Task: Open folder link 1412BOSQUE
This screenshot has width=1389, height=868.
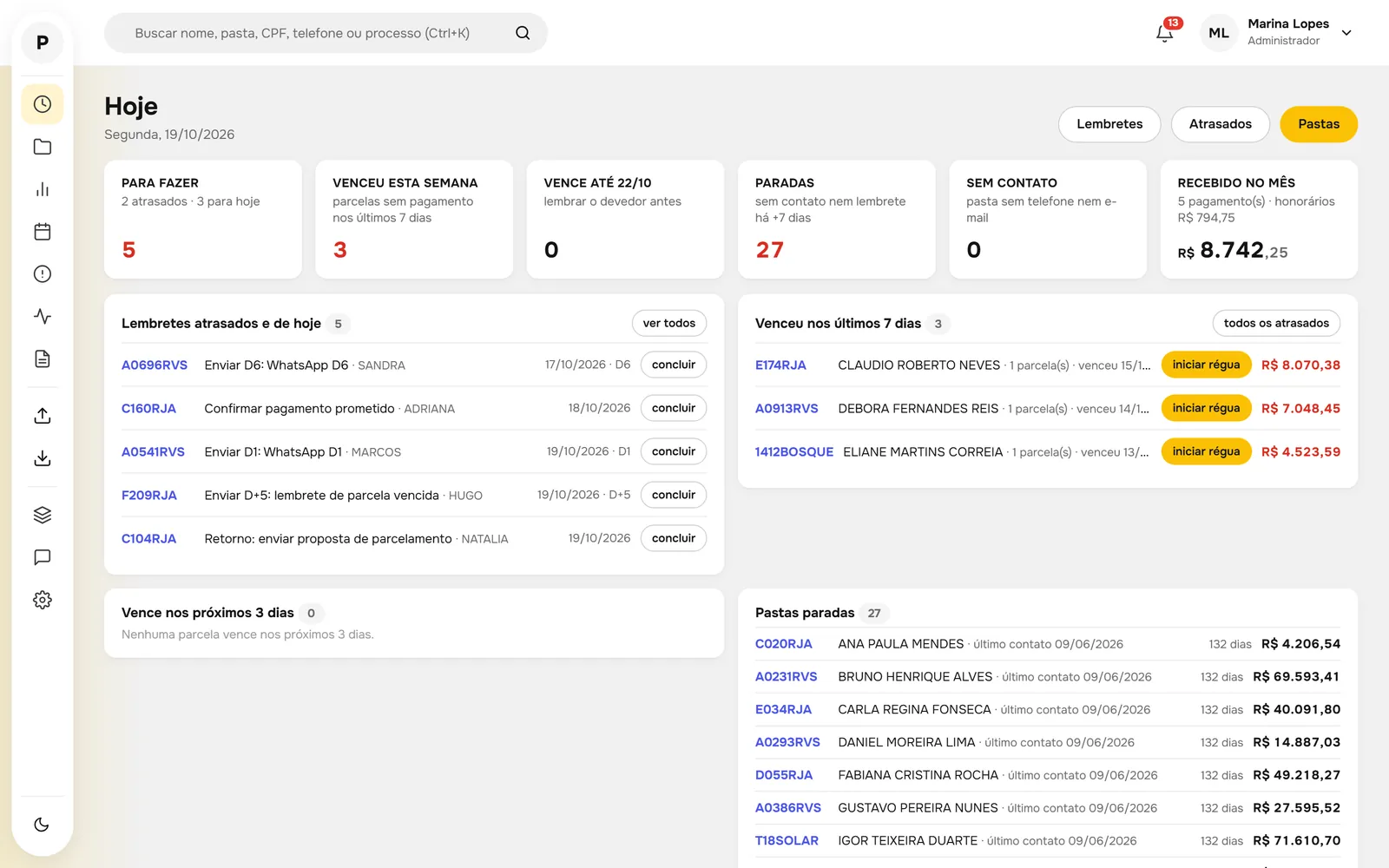Action: point(794,451)
